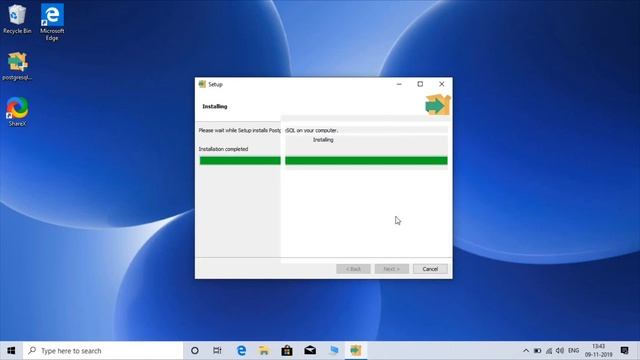The width and height of the screenshot is (640, 360).
Task: Show hidden system tray icons
Action: click(x=526, y=351)
